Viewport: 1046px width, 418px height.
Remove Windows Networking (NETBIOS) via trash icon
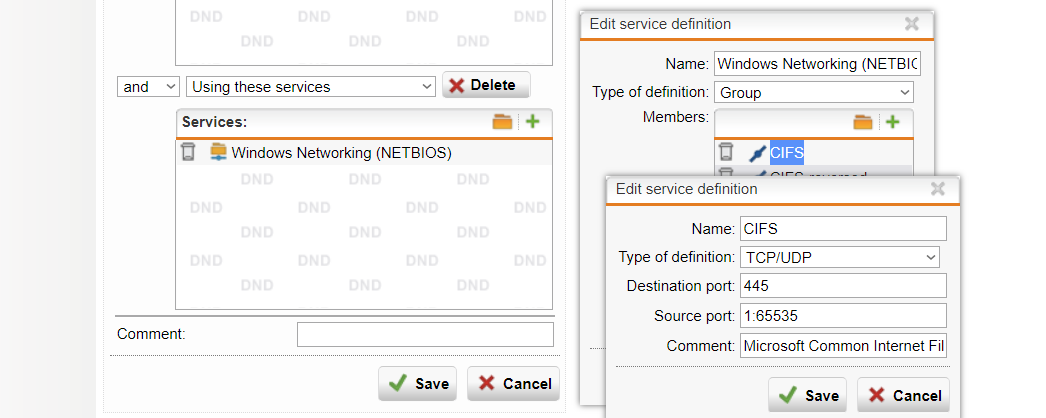click(188, 153)
